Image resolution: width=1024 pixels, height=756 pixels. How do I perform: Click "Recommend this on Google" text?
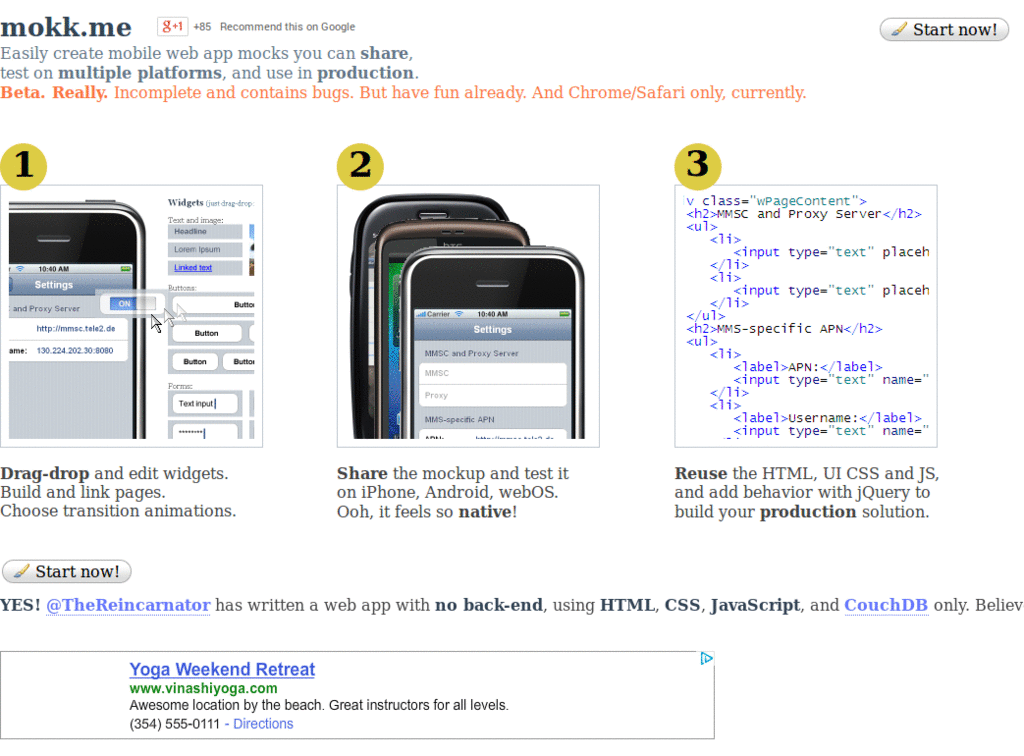[x=287, y=27]
